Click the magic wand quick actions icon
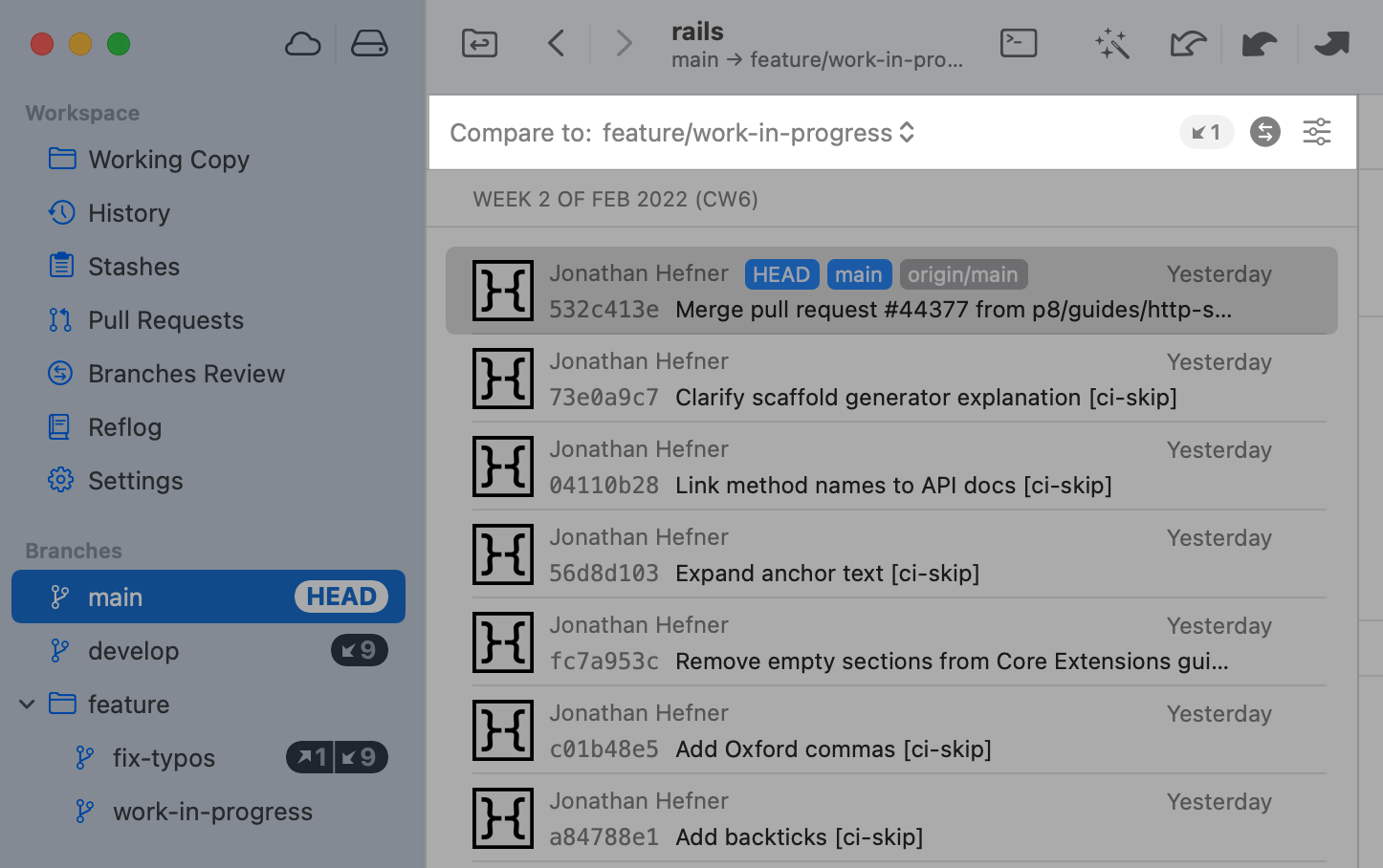 [1111, 43]
